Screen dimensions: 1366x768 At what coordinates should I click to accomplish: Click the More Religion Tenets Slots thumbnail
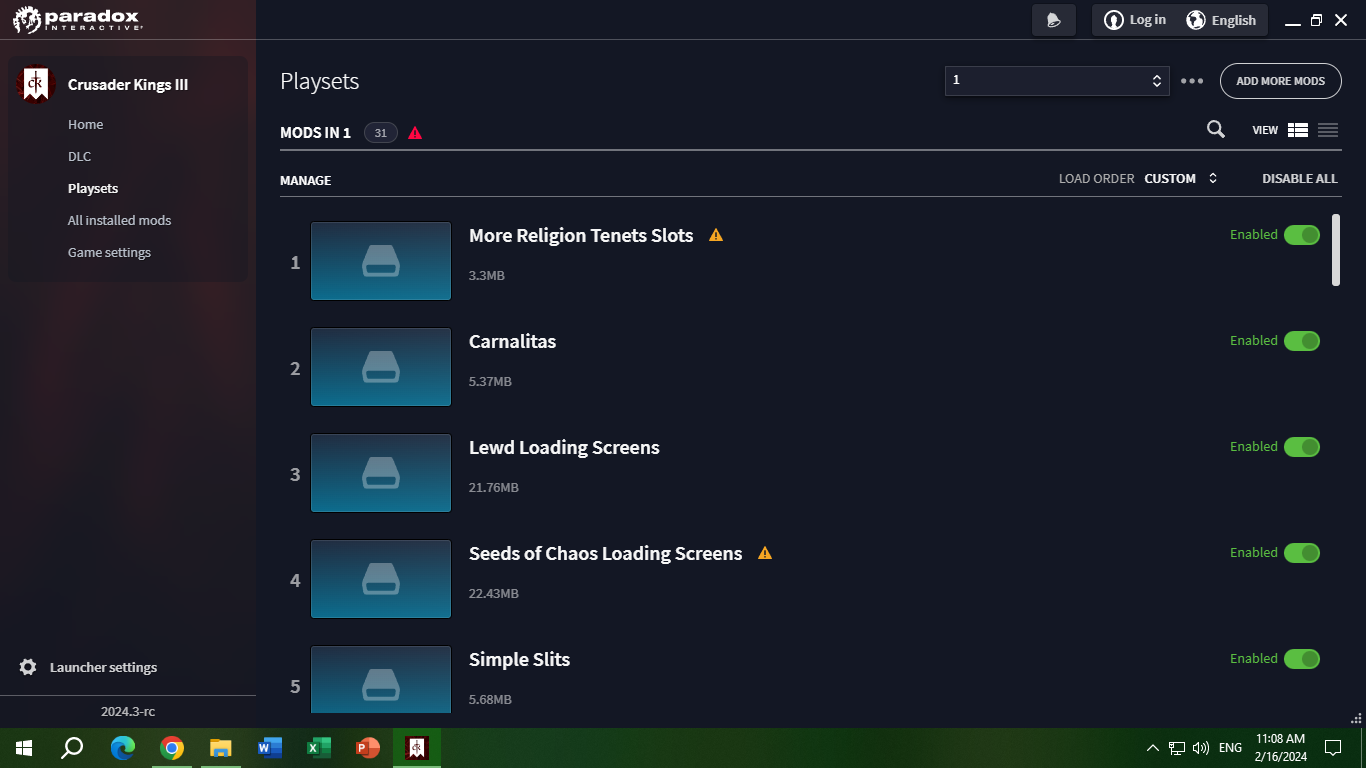[x=381, y=261]
